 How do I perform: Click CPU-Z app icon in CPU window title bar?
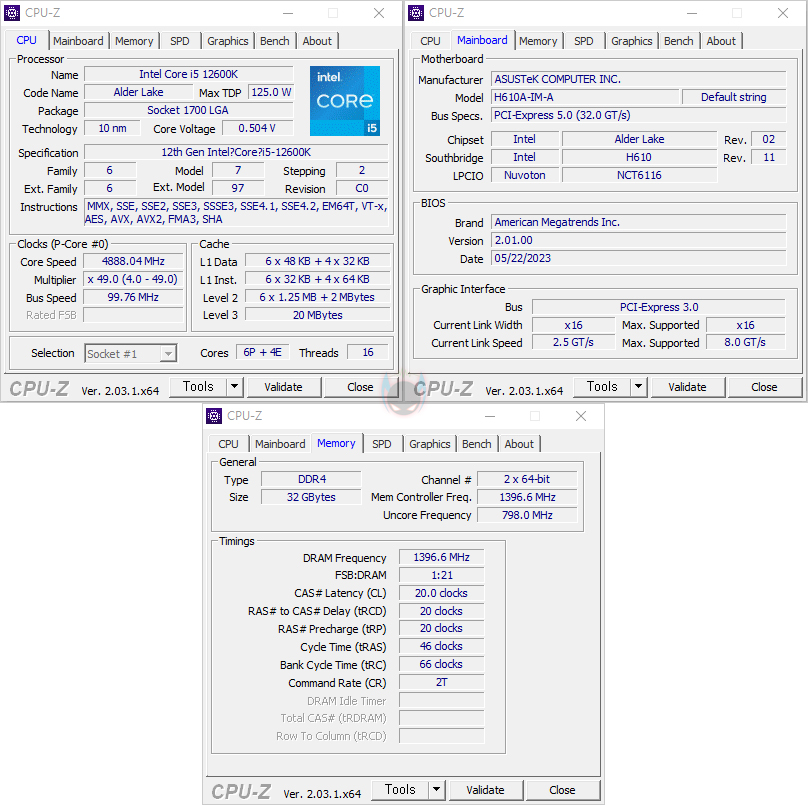(x=12, y=13)
